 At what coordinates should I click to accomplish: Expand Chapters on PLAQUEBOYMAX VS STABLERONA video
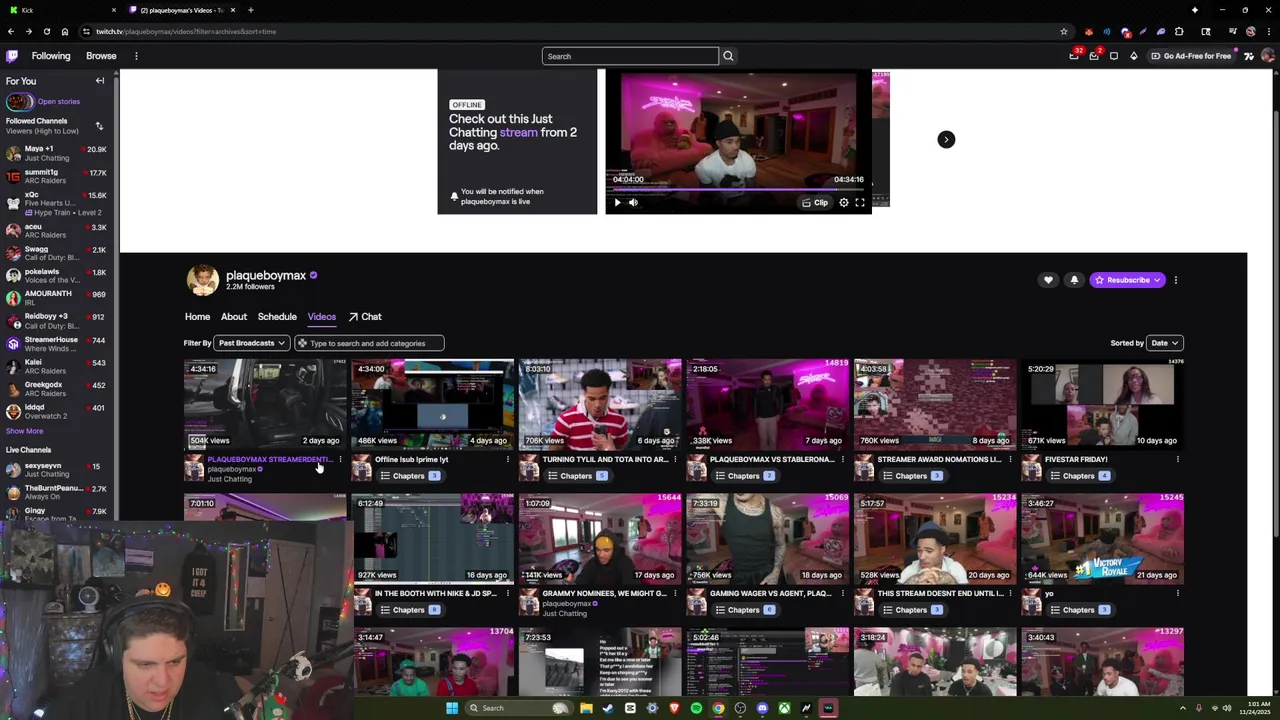pos(744,476)
